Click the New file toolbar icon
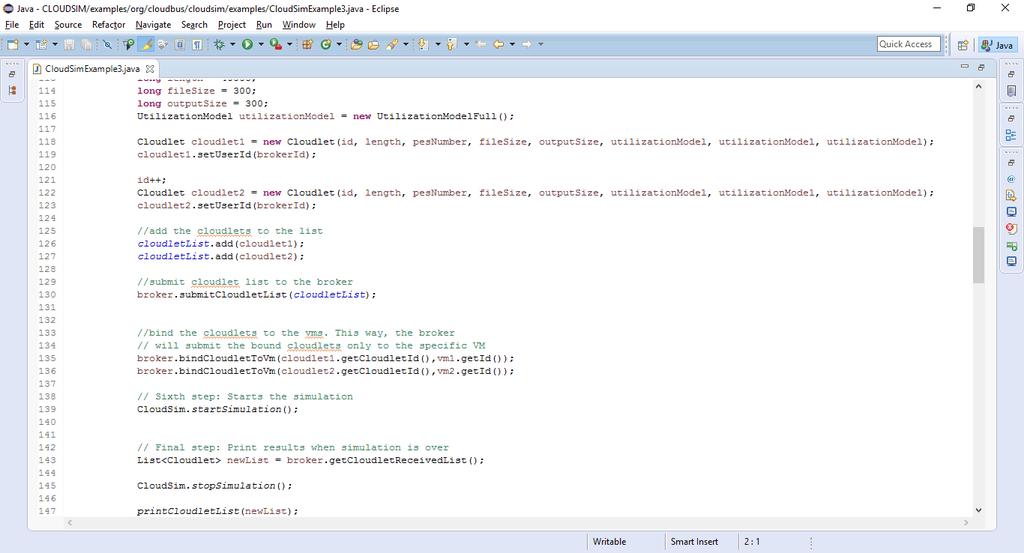The height and width of the screenshot is (553, 1024). pyautogui.click(x=12, y=44)
